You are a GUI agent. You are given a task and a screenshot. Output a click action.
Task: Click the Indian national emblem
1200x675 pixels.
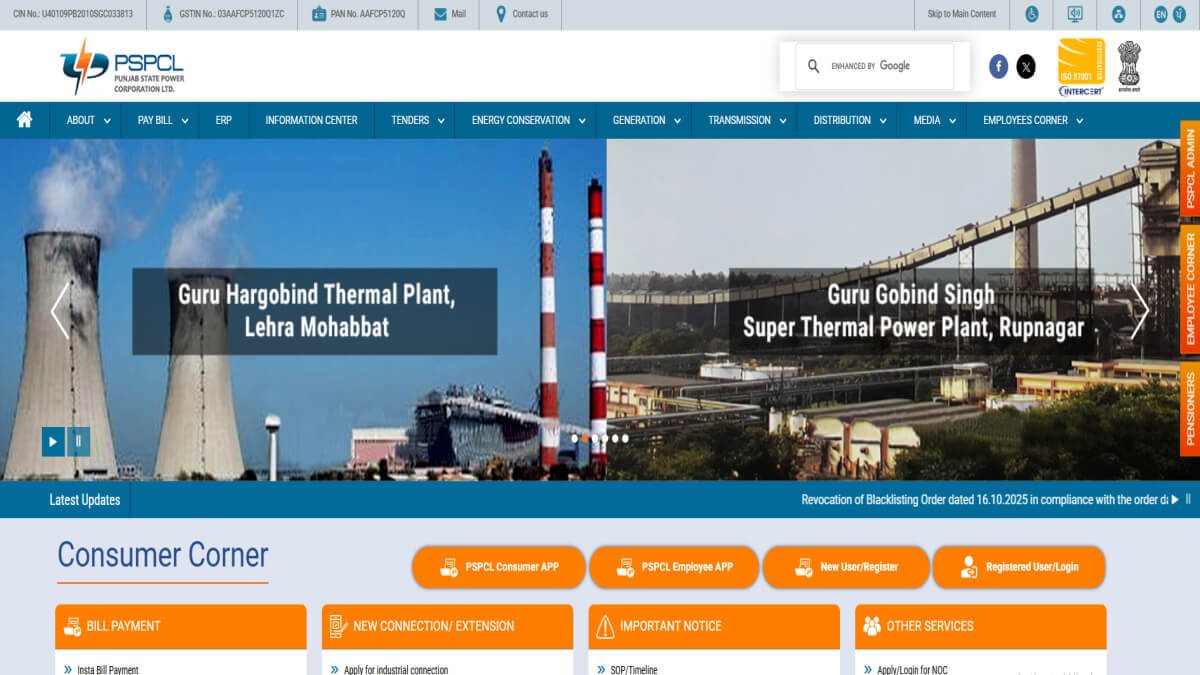pyautogui.click(x=1129, y=67)
